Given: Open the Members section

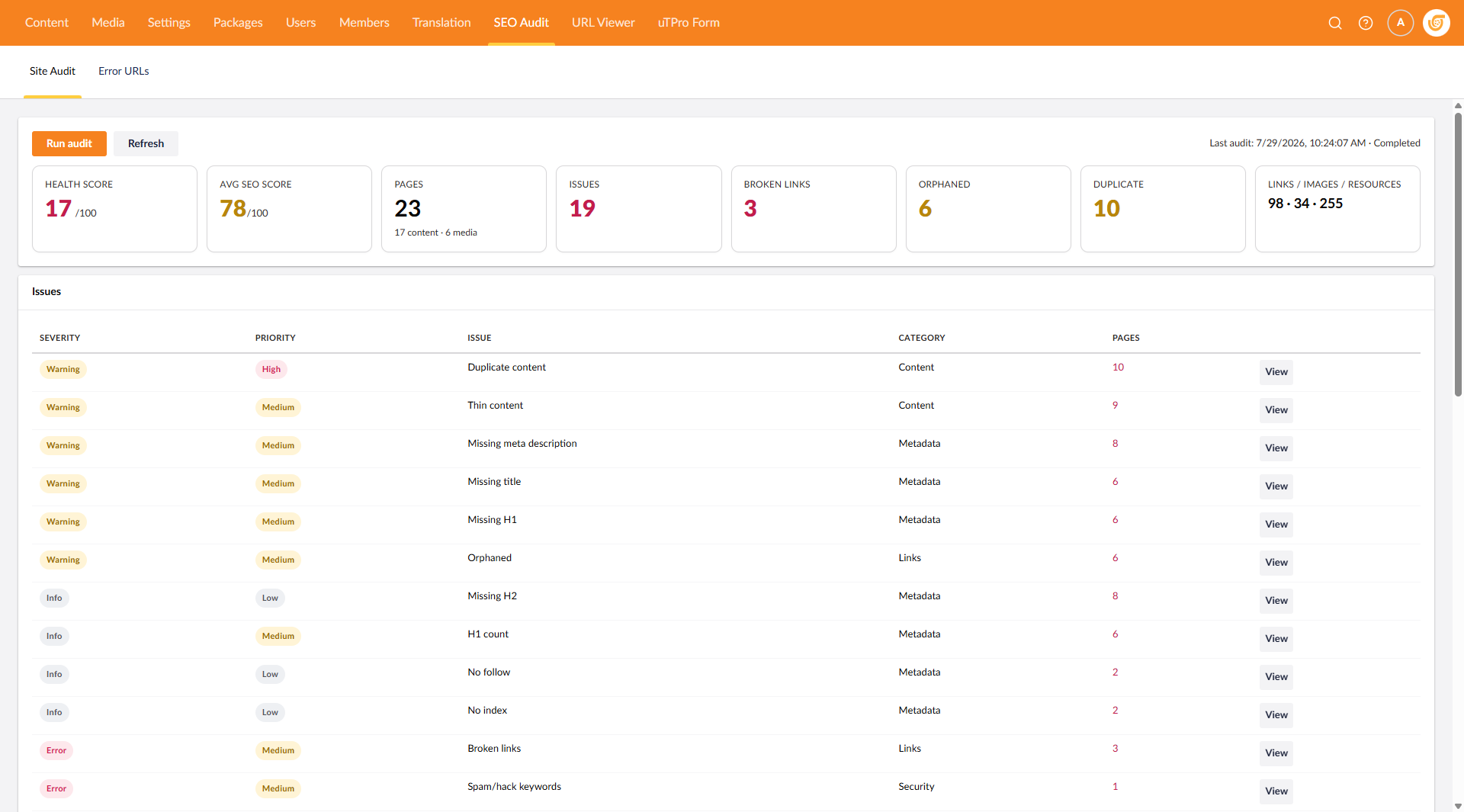Looking at the screenshot, I should (364, 23).
